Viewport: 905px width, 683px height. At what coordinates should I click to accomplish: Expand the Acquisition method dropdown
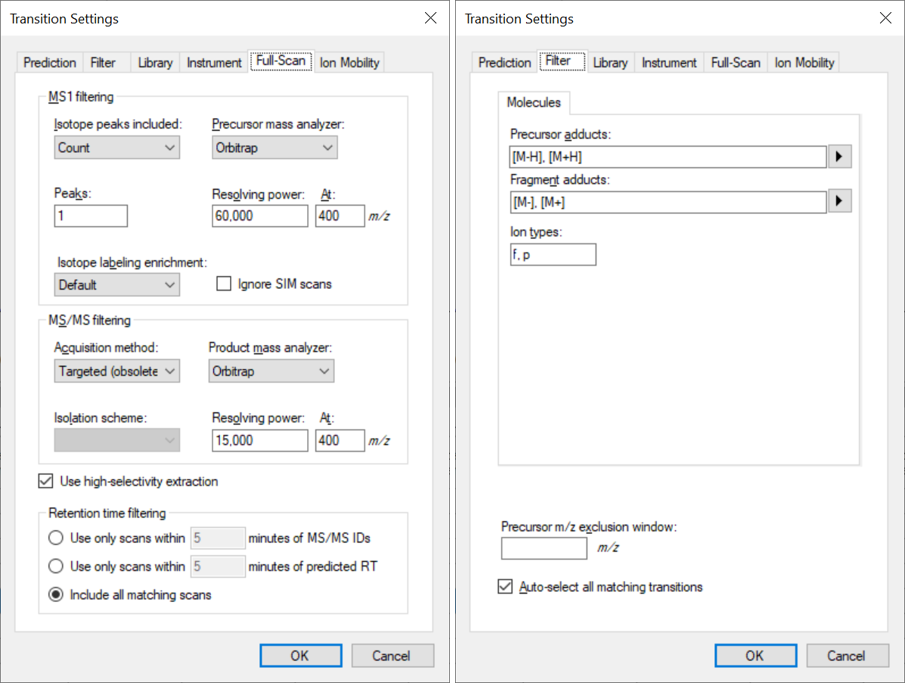[x=117, y=371]
